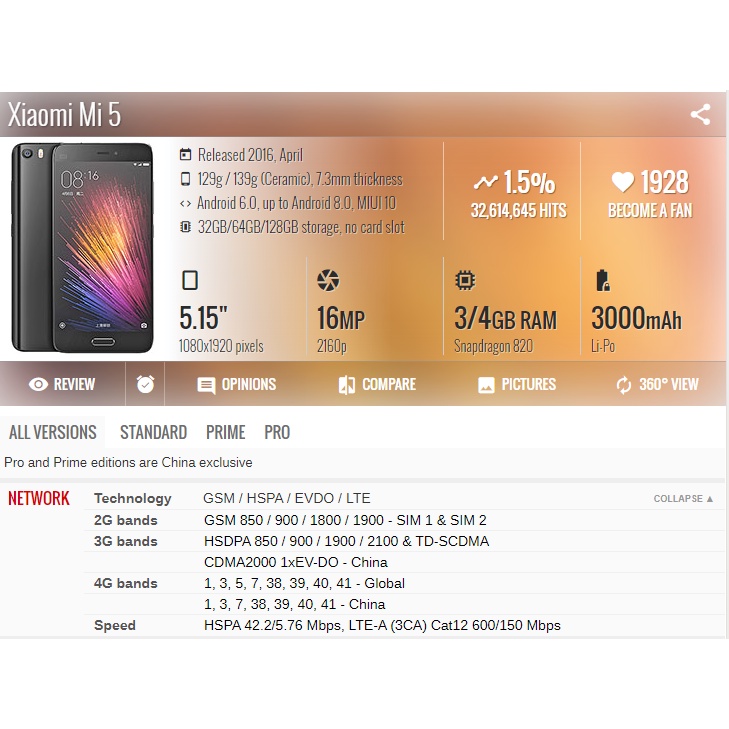Open the Pictures image icon
The width and height of the screenshot is (729, 729).
click(x=486, y=385)
